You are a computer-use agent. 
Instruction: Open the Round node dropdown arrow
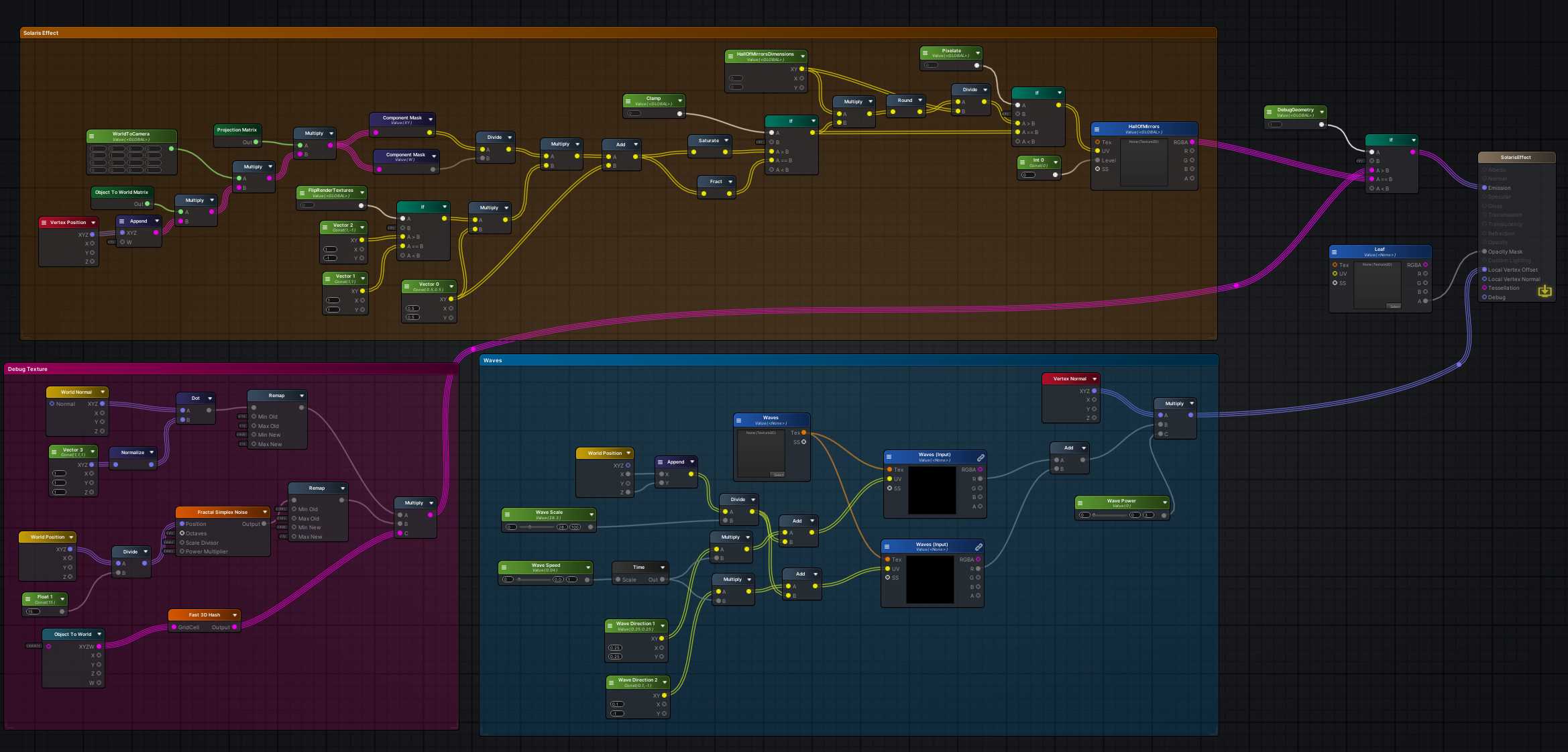(920, 101)
